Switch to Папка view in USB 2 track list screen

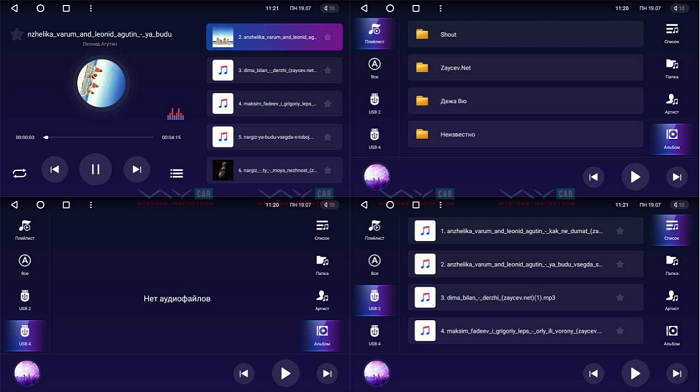tap(672, 265)
